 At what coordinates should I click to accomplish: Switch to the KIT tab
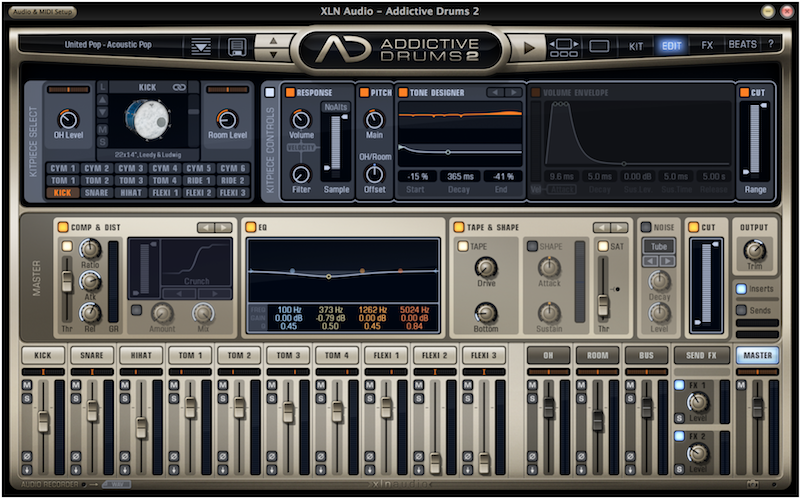pyautogui.click(x=636, y=46)
